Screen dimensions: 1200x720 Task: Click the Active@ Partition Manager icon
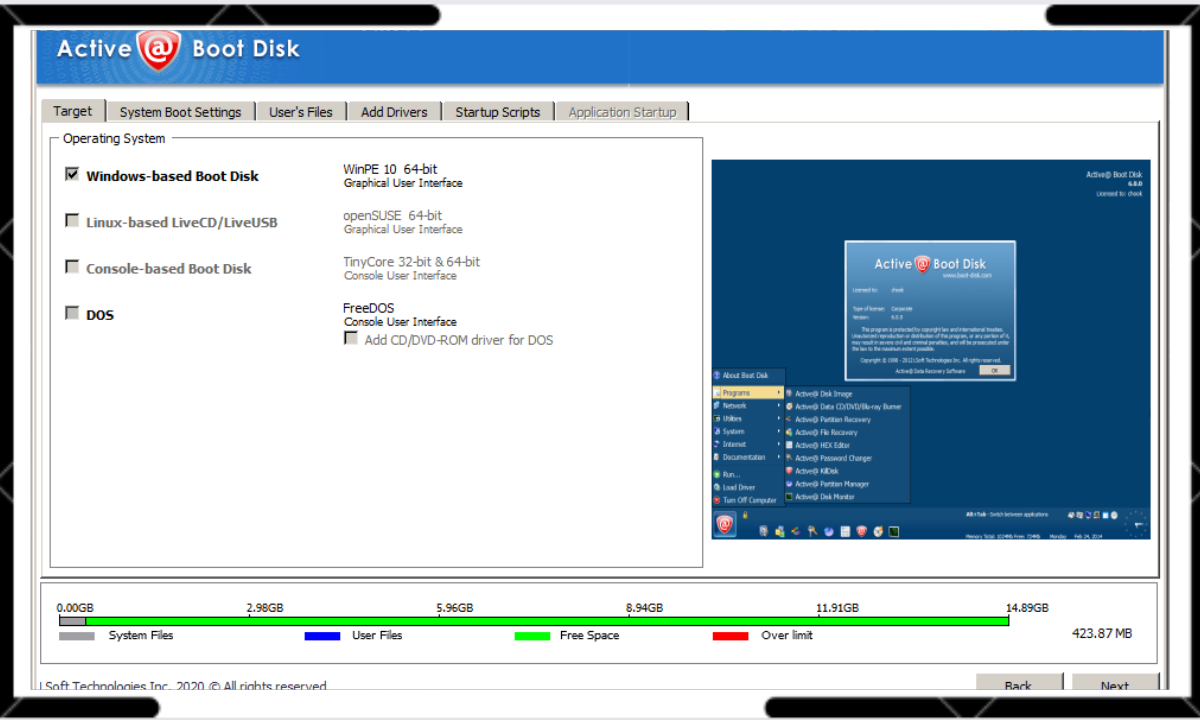tap(789, 484)
